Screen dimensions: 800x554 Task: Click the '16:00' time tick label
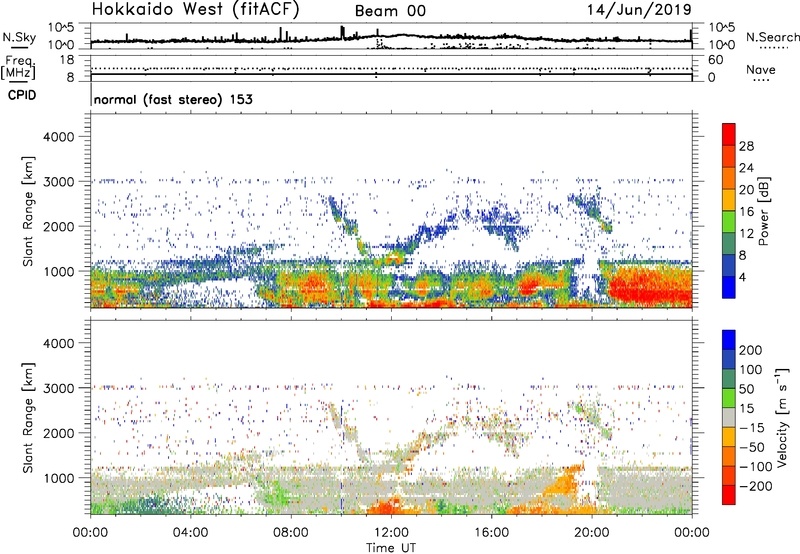coord(492,533)
